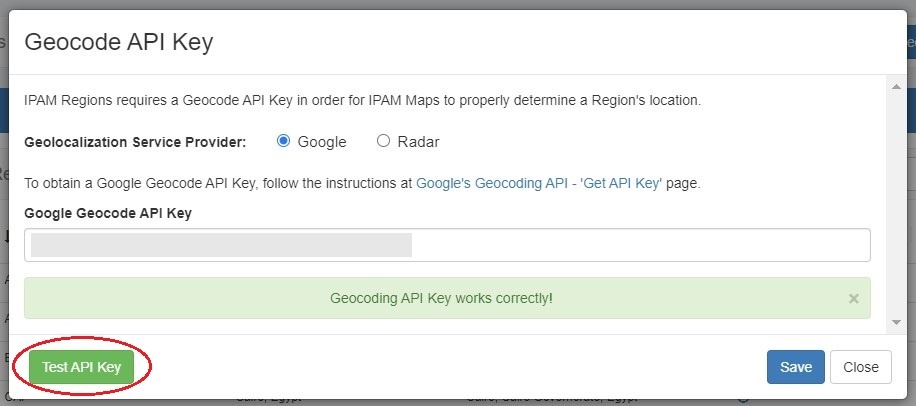The width and height of the screenshot is (916, 406).
Task: Click the 'Google Geocode API Key' field label
Action: pos(108,213)
